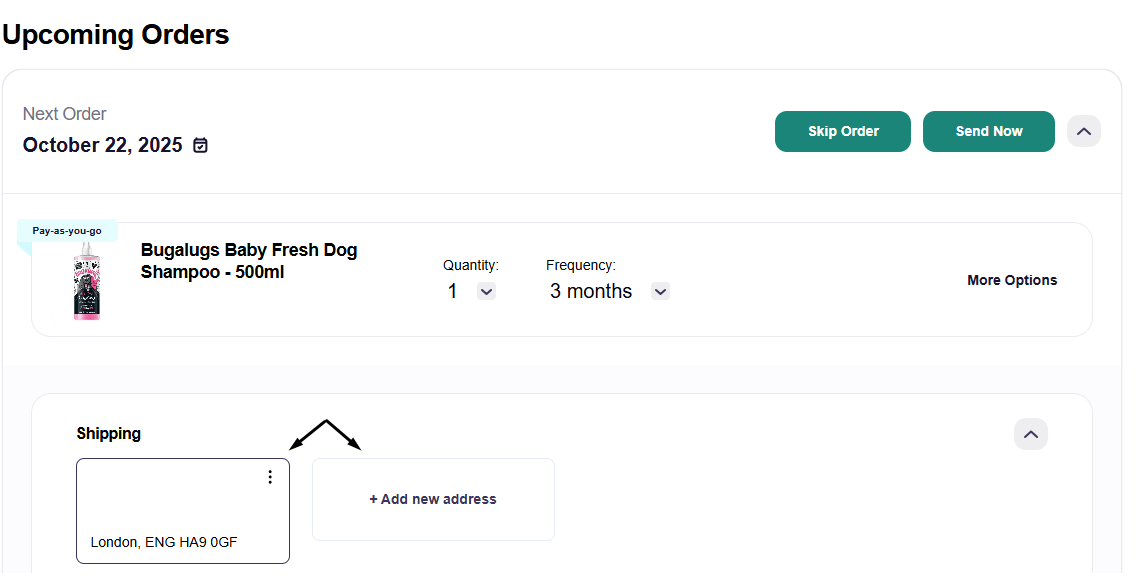Screen dimensions: 1141x582
Task: Open the Quantity dropdown arrow
Action: tap(486, 292)
